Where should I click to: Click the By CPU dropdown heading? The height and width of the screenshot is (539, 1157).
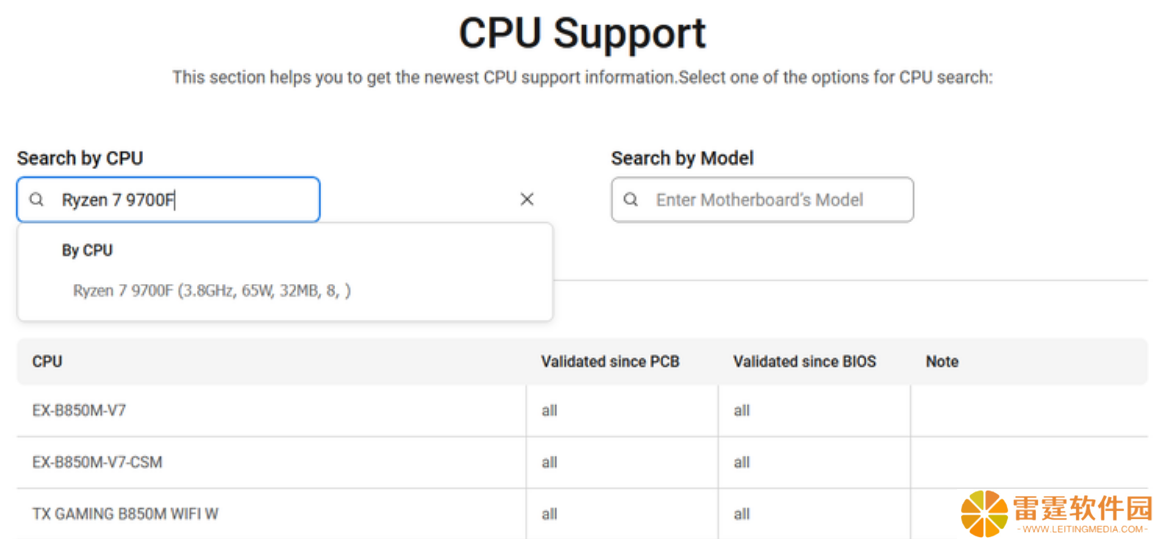(87, 250)
